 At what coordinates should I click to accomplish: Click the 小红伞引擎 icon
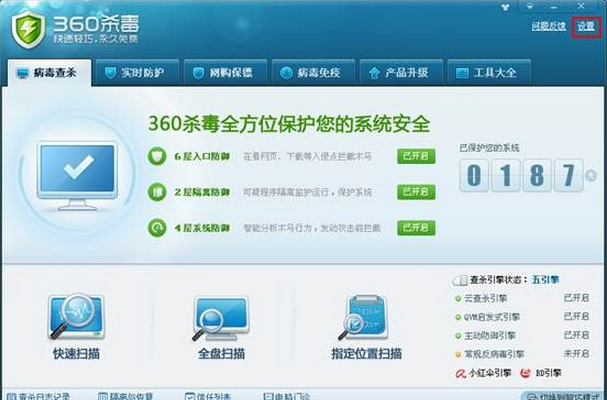(462, 373)
